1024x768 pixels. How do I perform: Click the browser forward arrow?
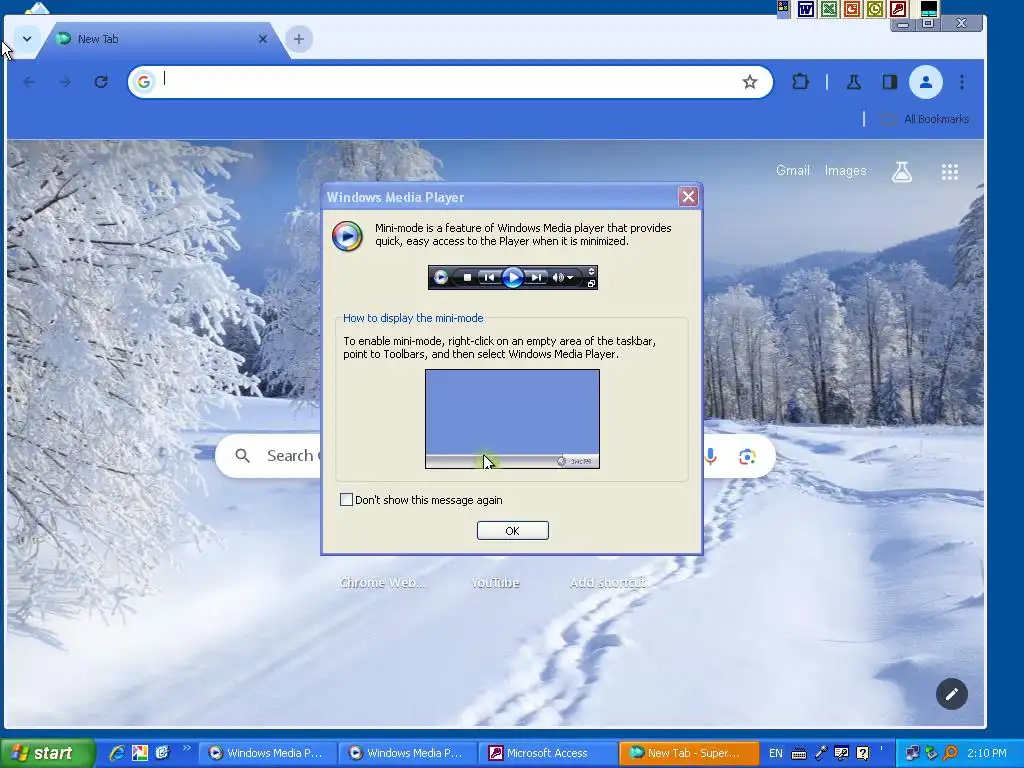point(65,82)
